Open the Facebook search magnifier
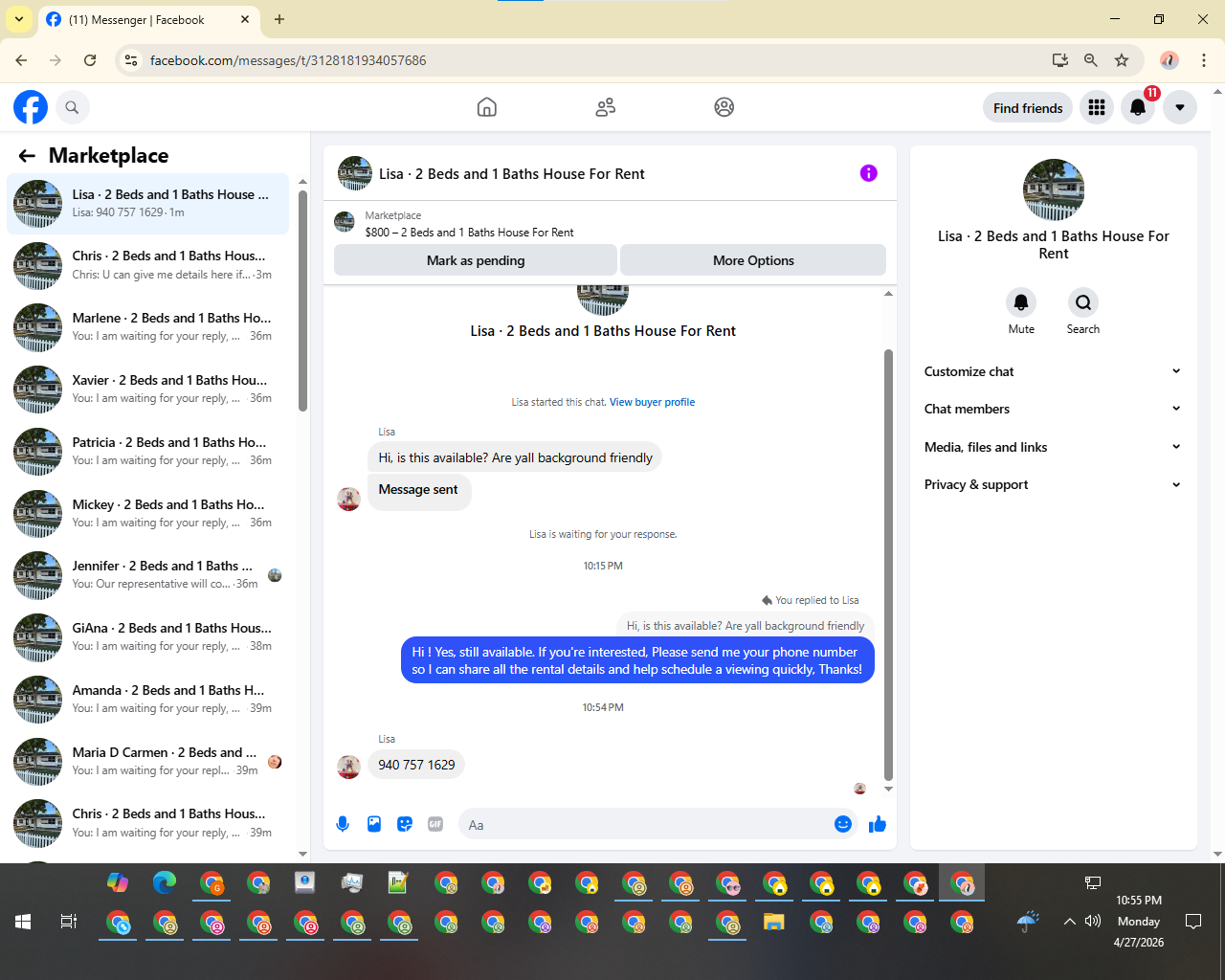This screenshot has width=1225, height=980. (x=72, y=107)
